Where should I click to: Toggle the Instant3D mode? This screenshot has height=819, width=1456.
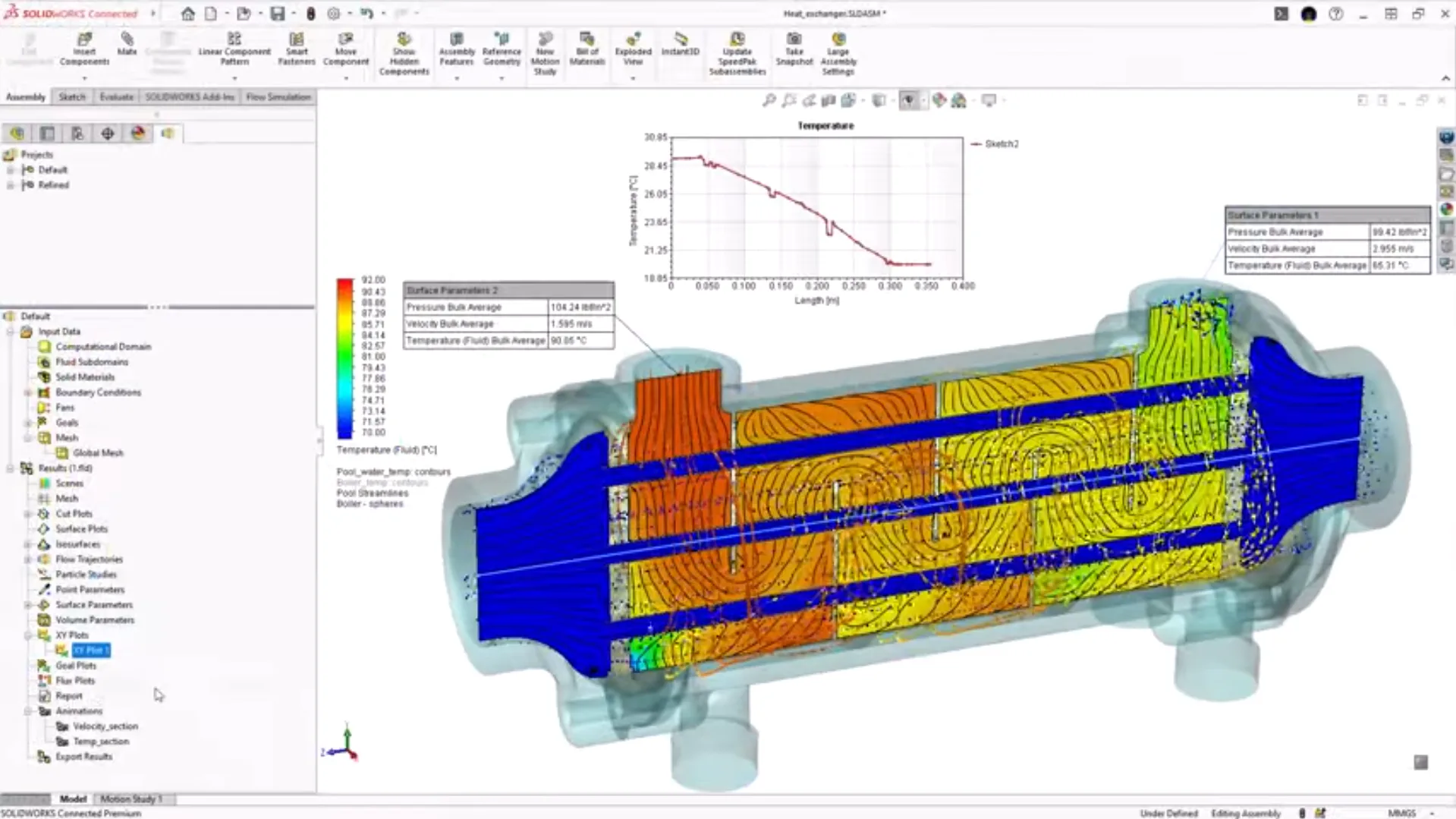pos(680,44)
